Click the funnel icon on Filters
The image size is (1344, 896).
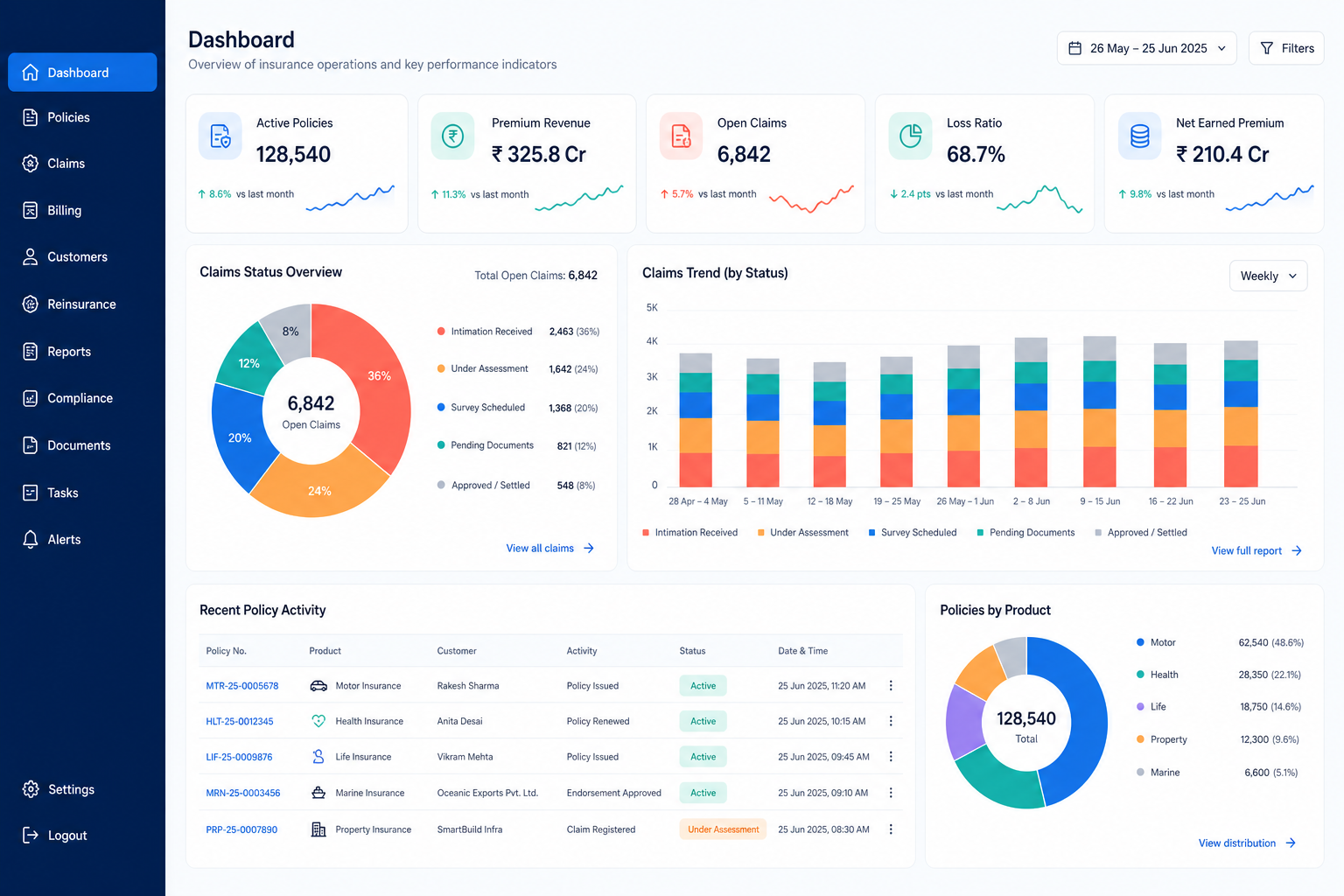pyautogui.click(x=1266, y=48)
